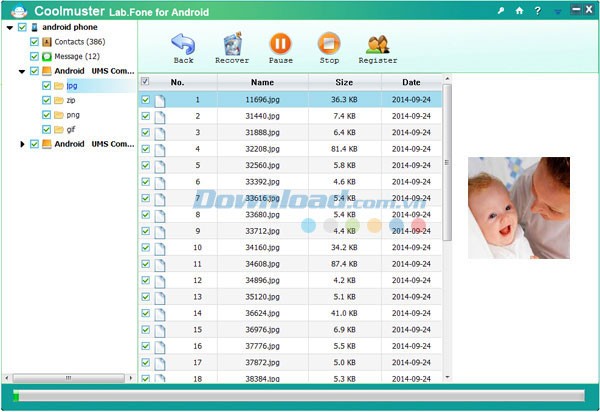Click the Recover icon in the toolbar

[232, 44]
